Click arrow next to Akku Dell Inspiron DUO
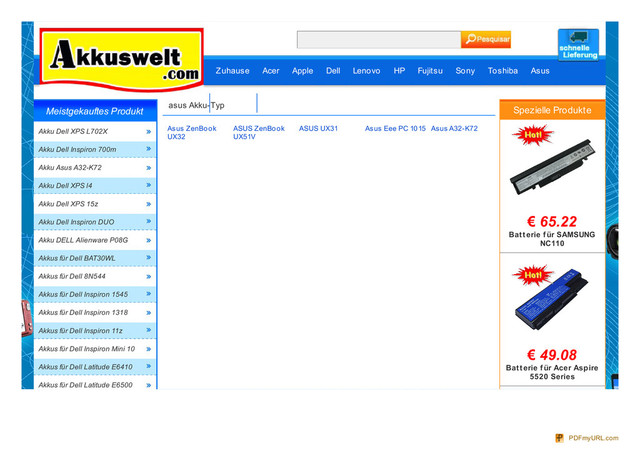Viewport: 640px width, 453px height. [149, 221]
